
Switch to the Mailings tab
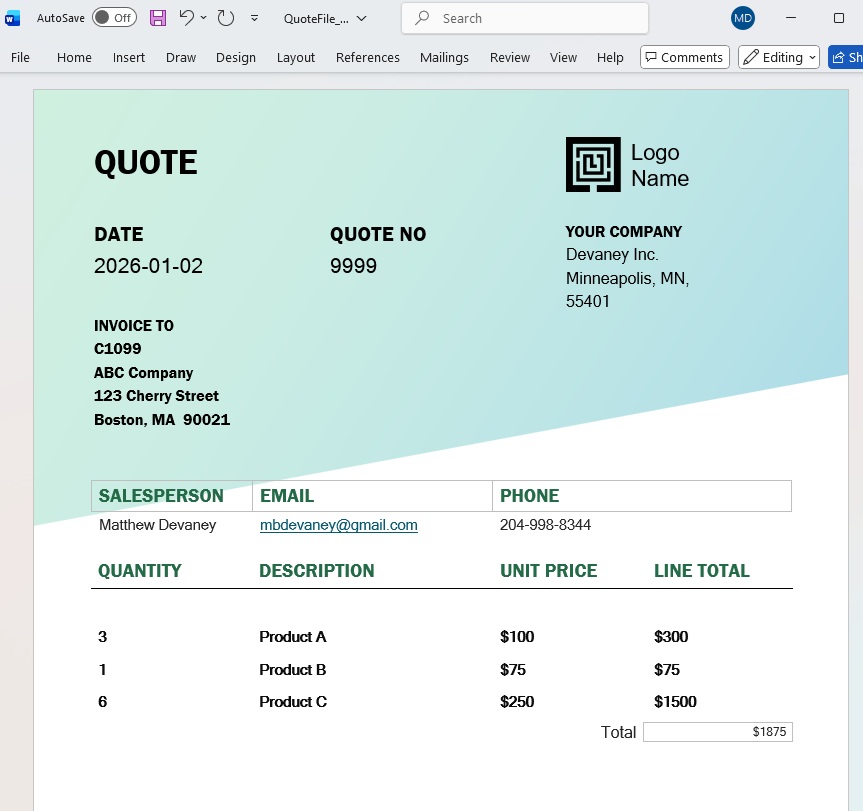444,58
